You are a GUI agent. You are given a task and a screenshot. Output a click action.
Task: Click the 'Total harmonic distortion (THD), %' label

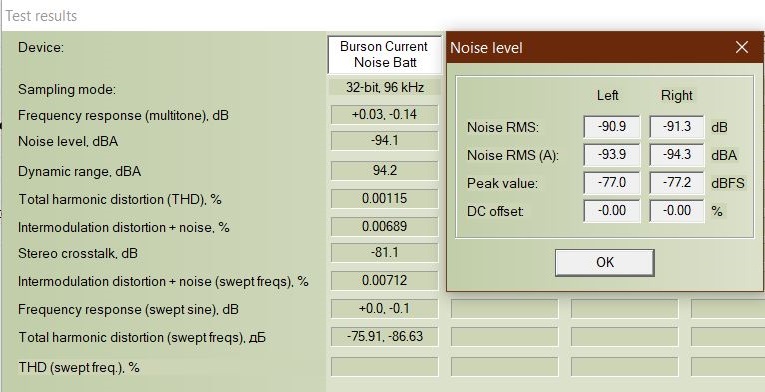tap(120, 200)
